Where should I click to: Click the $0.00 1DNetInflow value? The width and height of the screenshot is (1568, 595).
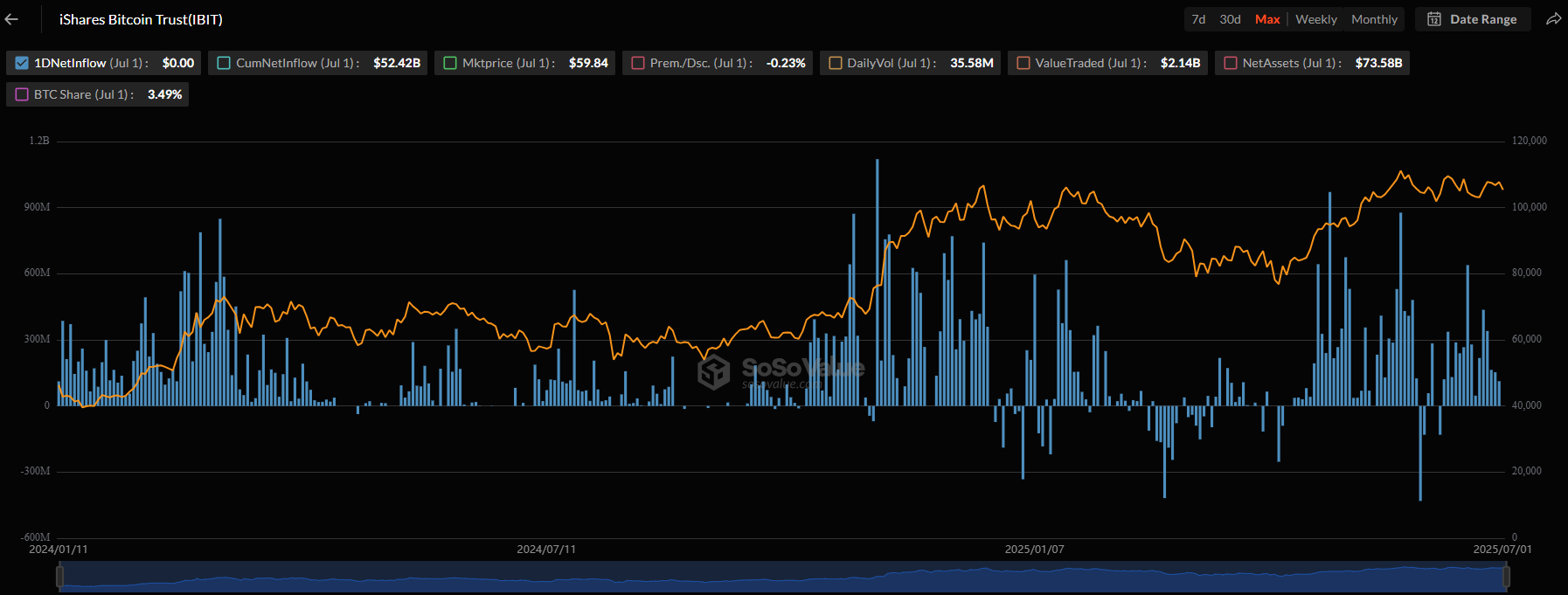coord(178,63)
